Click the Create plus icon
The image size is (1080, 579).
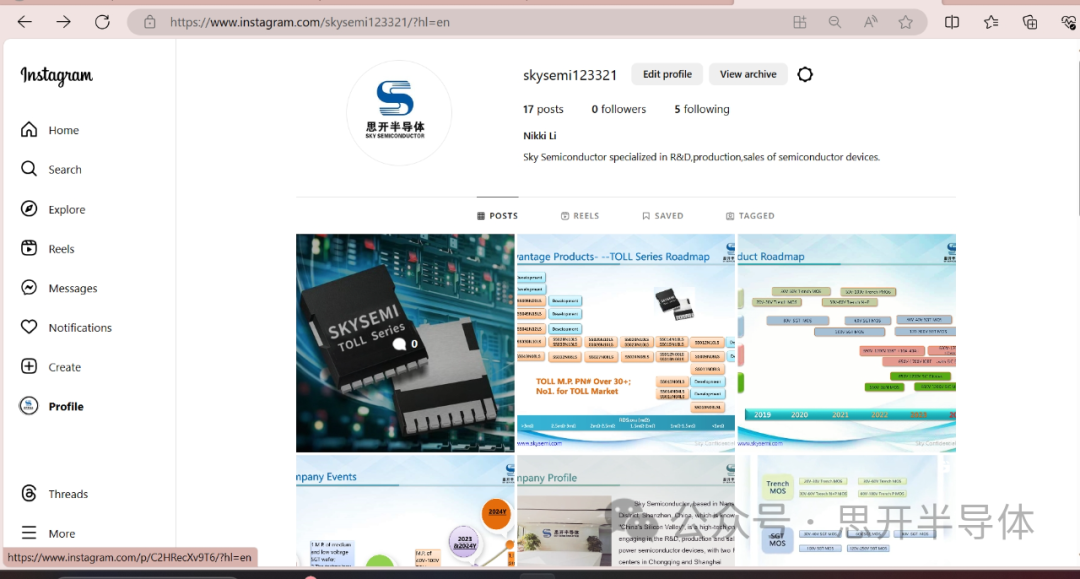point(29,366)
